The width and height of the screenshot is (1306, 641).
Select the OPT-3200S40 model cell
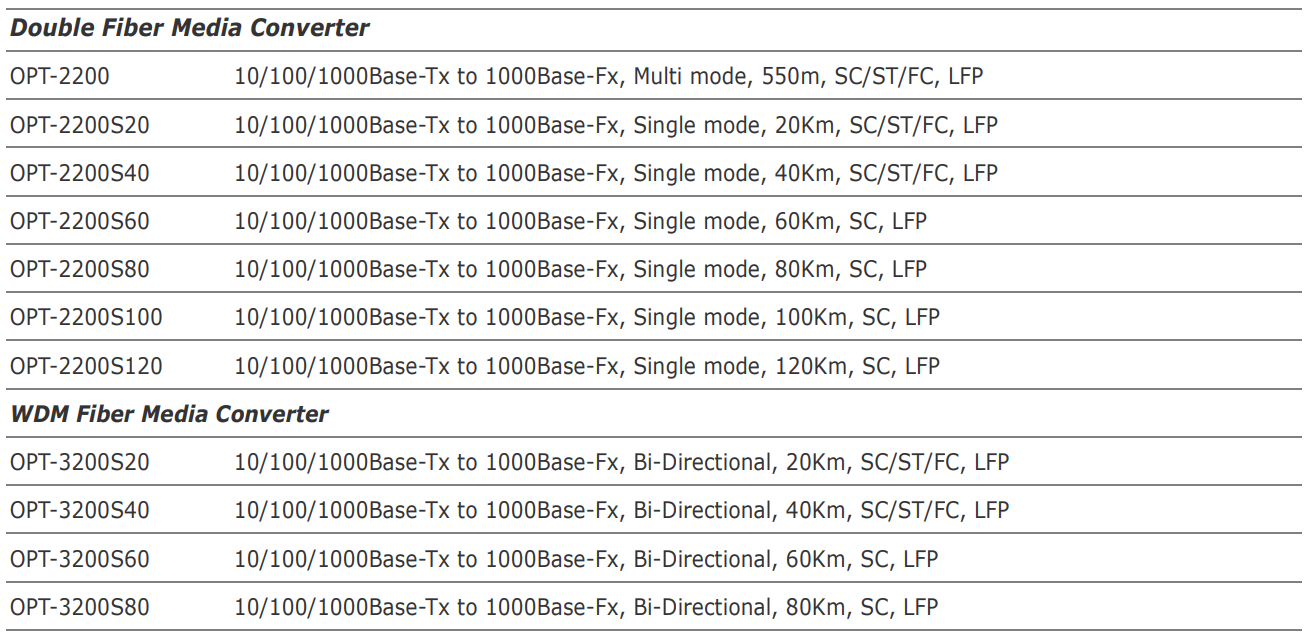[80, 511]
